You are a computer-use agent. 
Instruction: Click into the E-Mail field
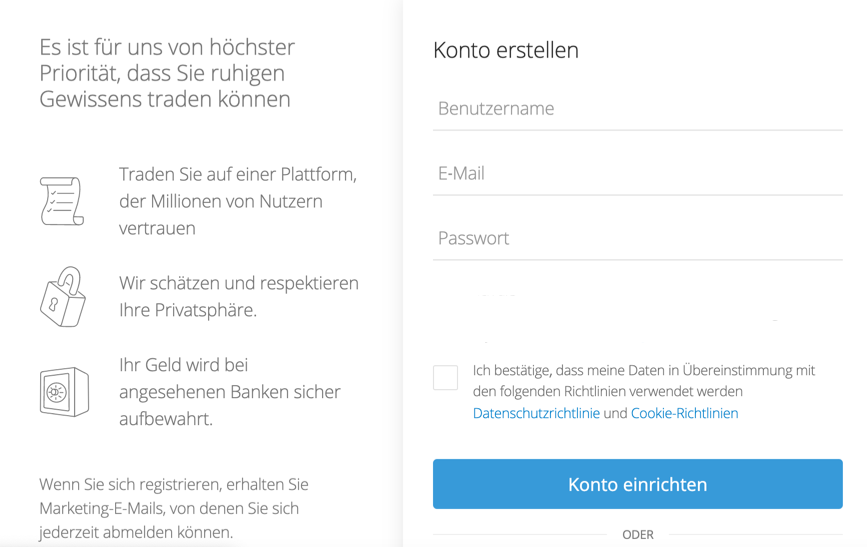coord(637,174)
